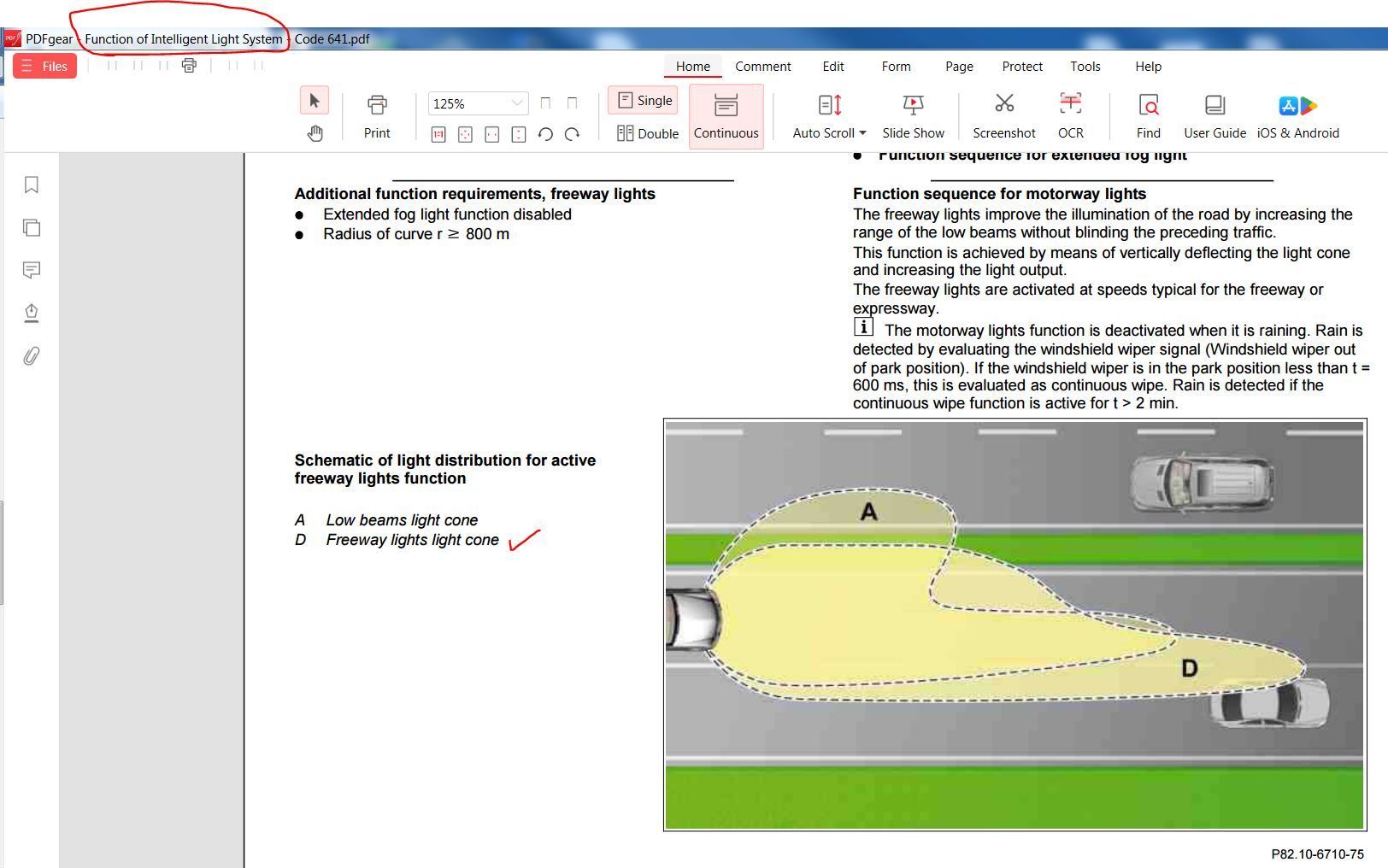Viewport: 1388px width, 868px height.
Task: Click the Print button in the ribbon
Action: coord(377,116)
